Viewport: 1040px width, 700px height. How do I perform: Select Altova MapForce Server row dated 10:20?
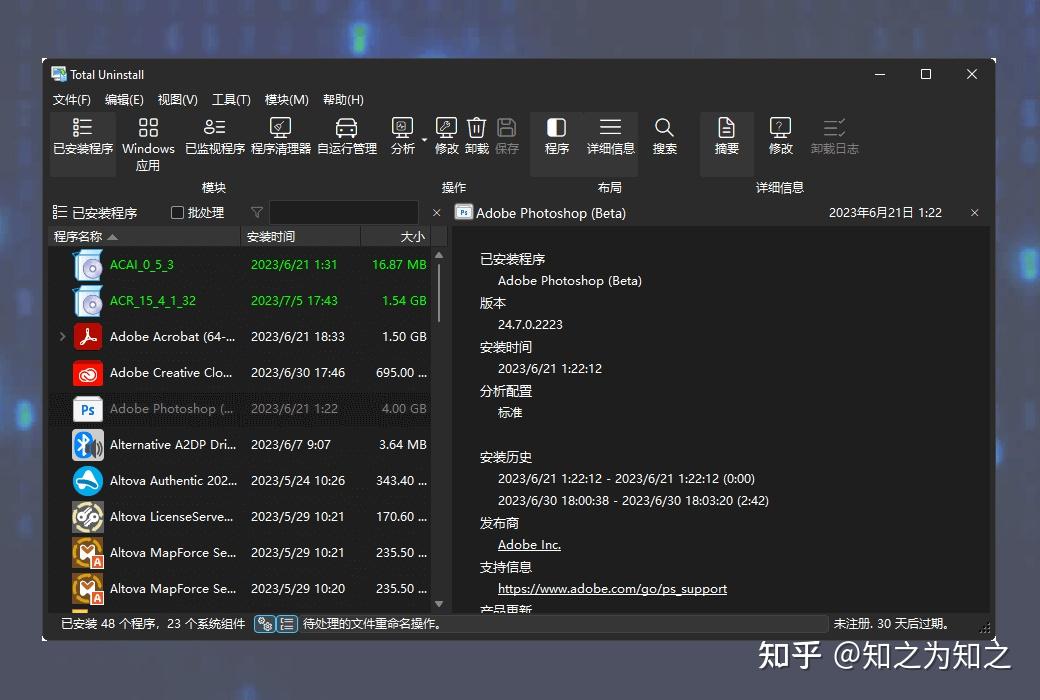coord(239,589)
